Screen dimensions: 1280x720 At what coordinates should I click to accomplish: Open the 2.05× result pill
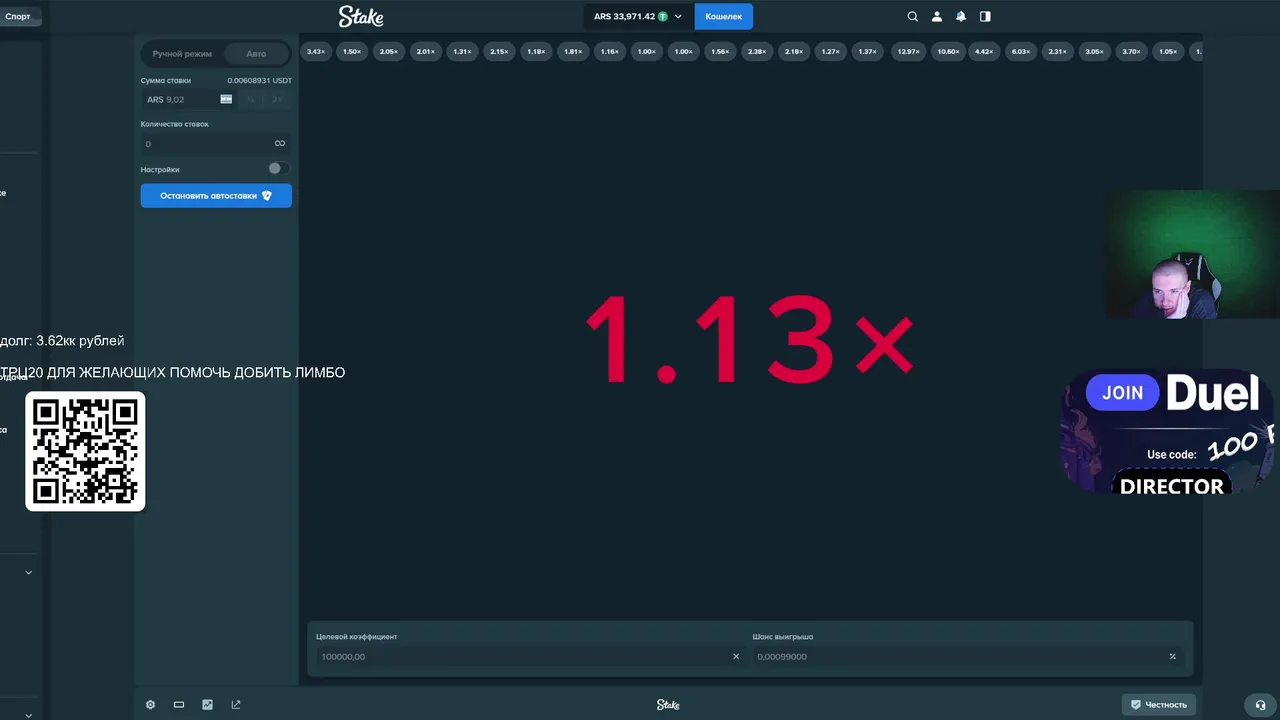[389, 51]
